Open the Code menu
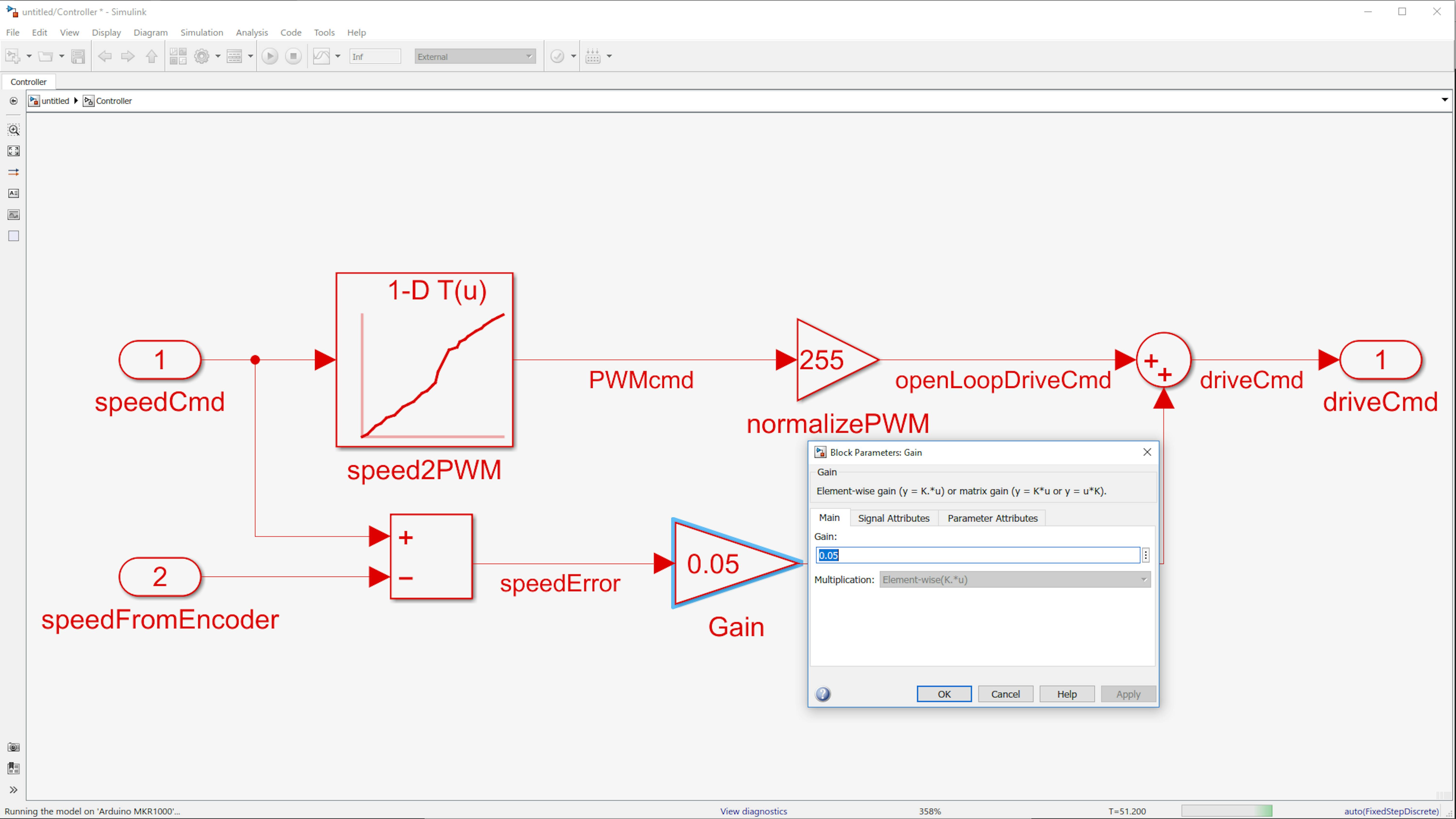The height and width of the screenshot is (819, 1456). pyautogui.click(x=291, y=32)
